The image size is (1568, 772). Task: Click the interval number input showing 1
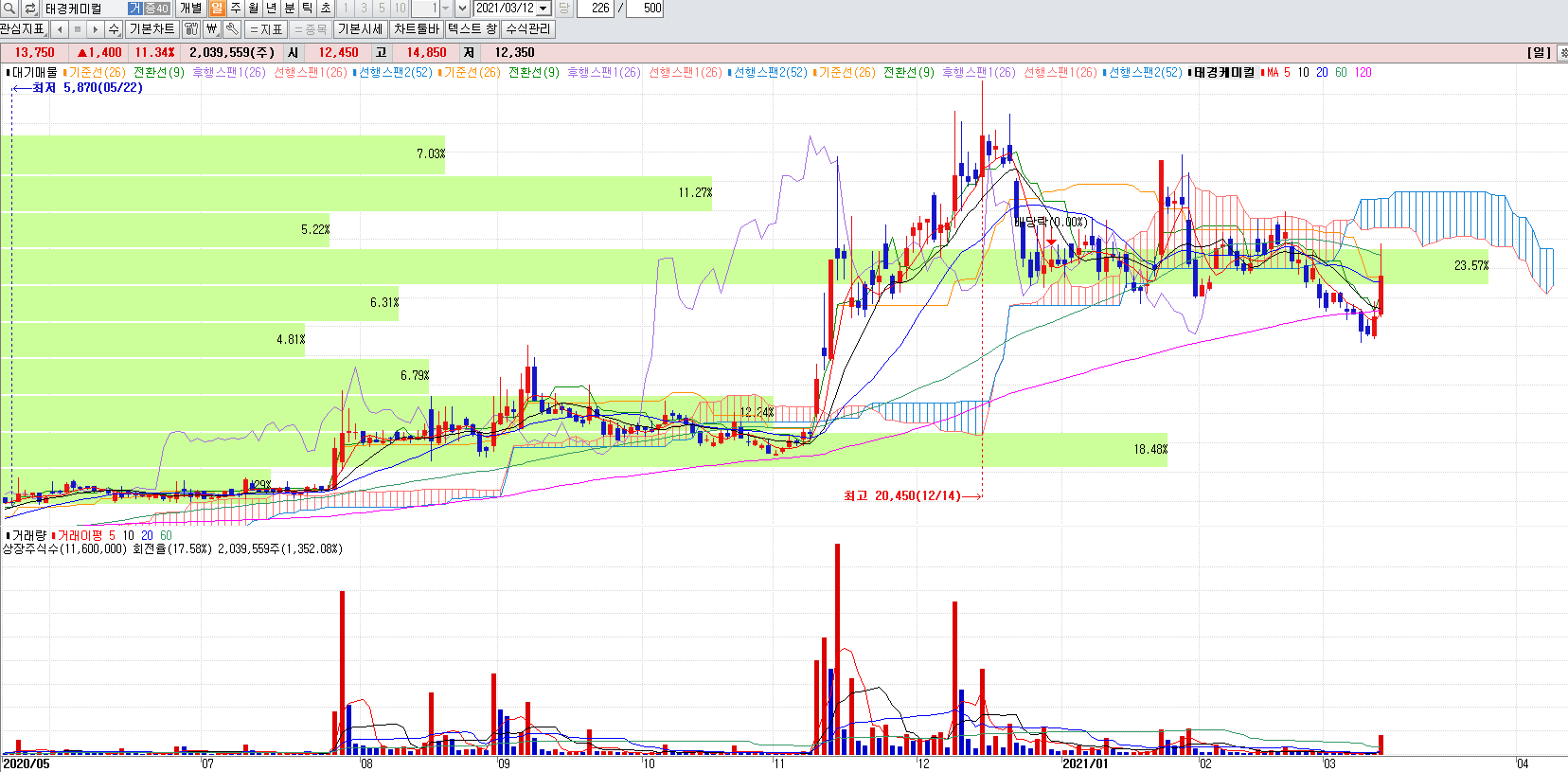pyautogui.click(x=424, y=8)
